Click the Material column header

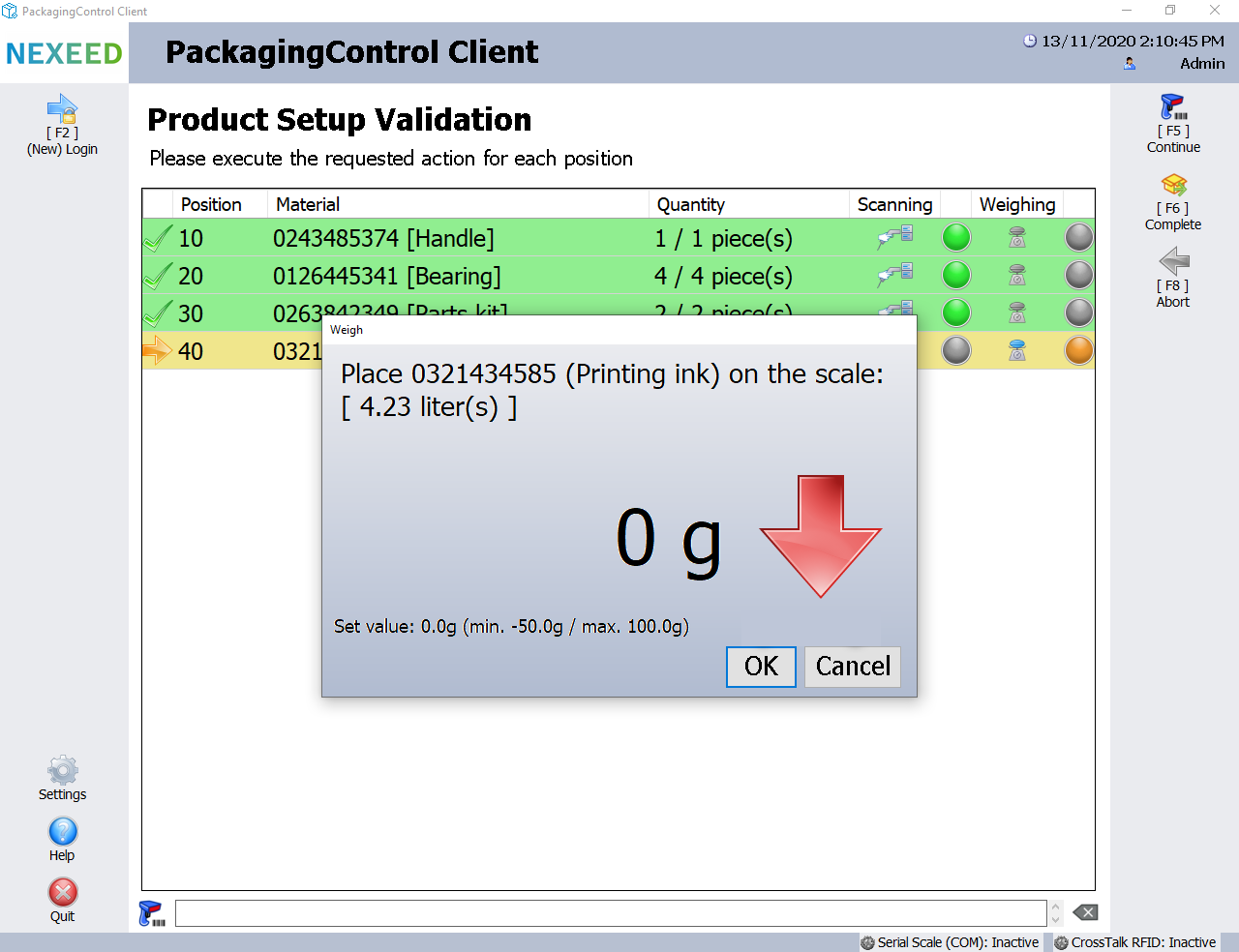(308, 204)
